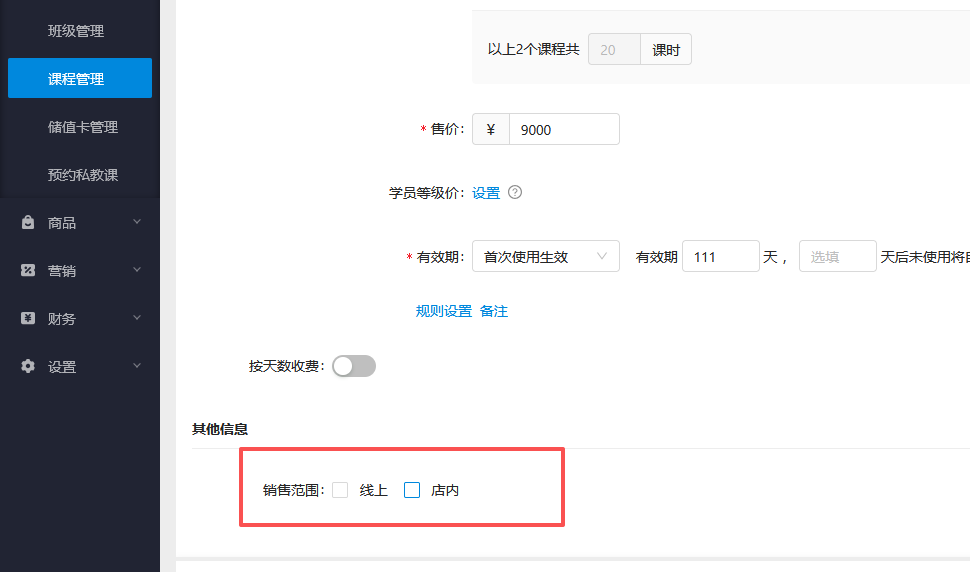Viewport: 970px width, 572px height.
Task: Expand the 营销 menu chevron
Action: point(137,270)
